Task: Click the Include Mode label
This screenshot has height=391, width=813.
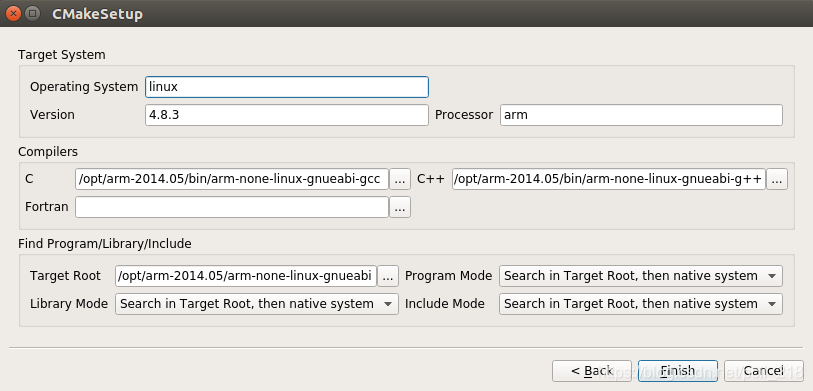Action: pyautogui.click(x=445, y=304)
